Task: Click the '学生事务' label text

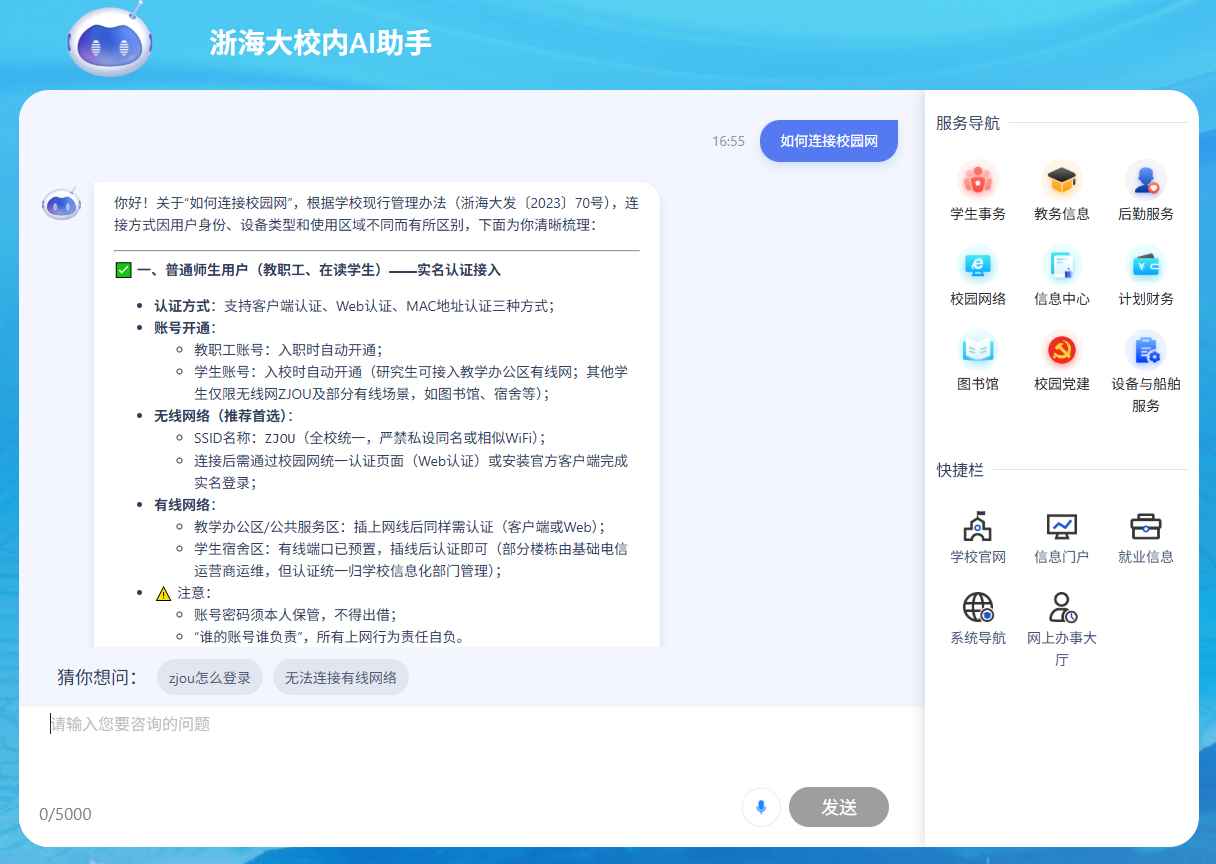Action: click(978, 214)
